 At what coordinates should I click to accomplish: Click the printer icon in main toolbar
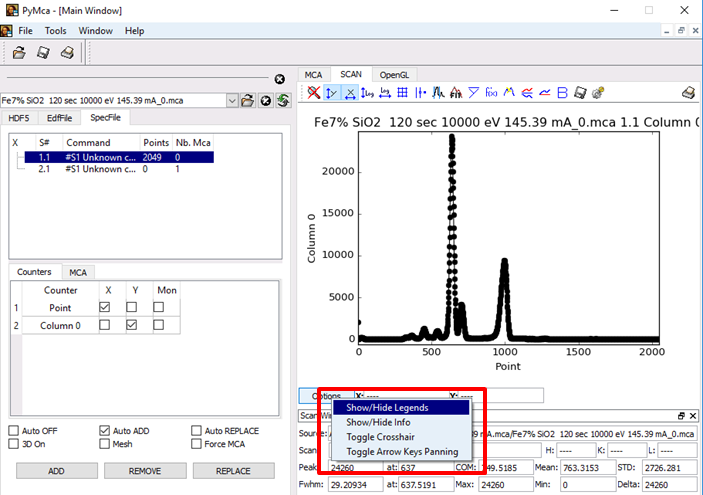click(67, 53)
